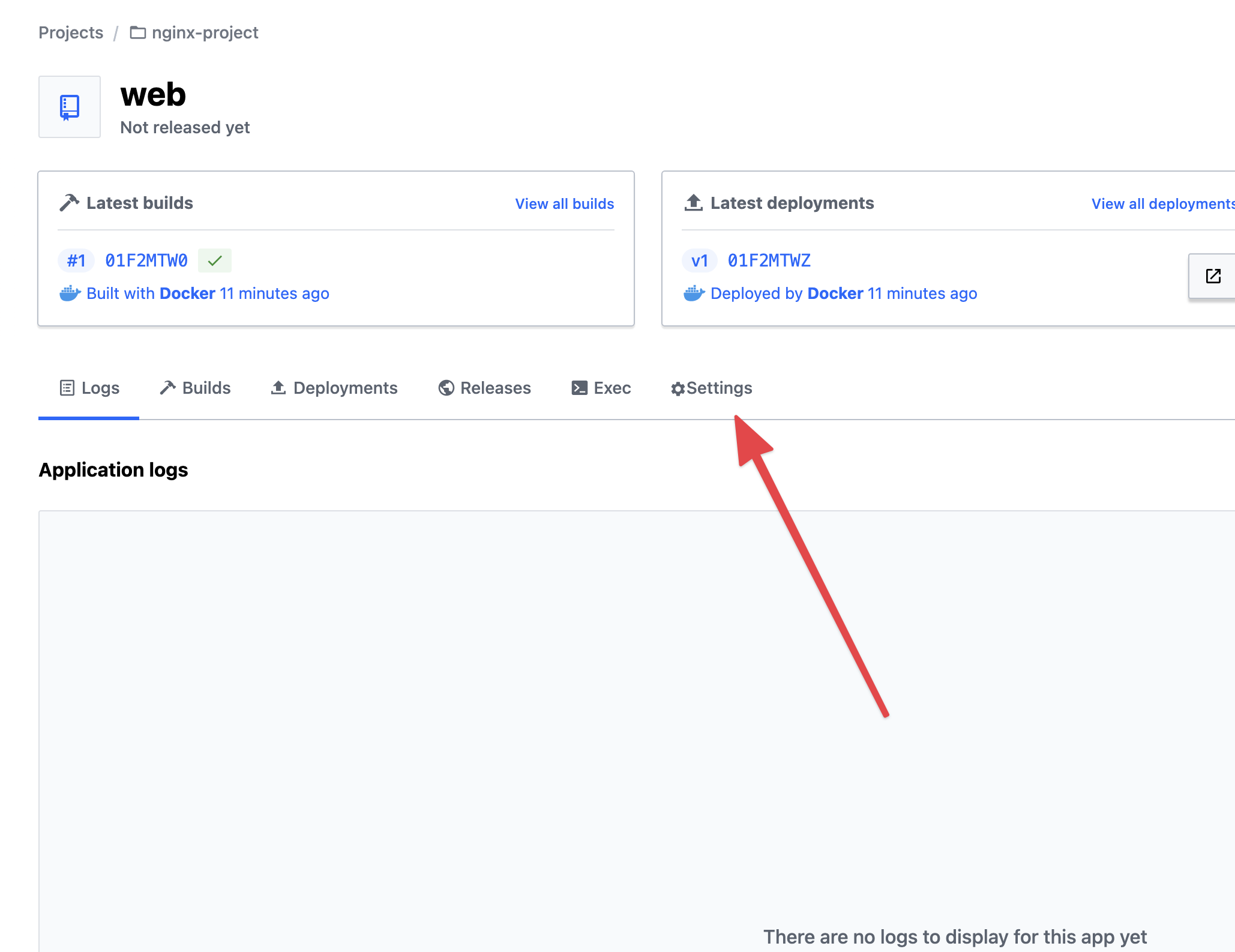The image size is (1235, 952).
Task: Open build 01F2MTW0 details
Action: coord(146,260)
